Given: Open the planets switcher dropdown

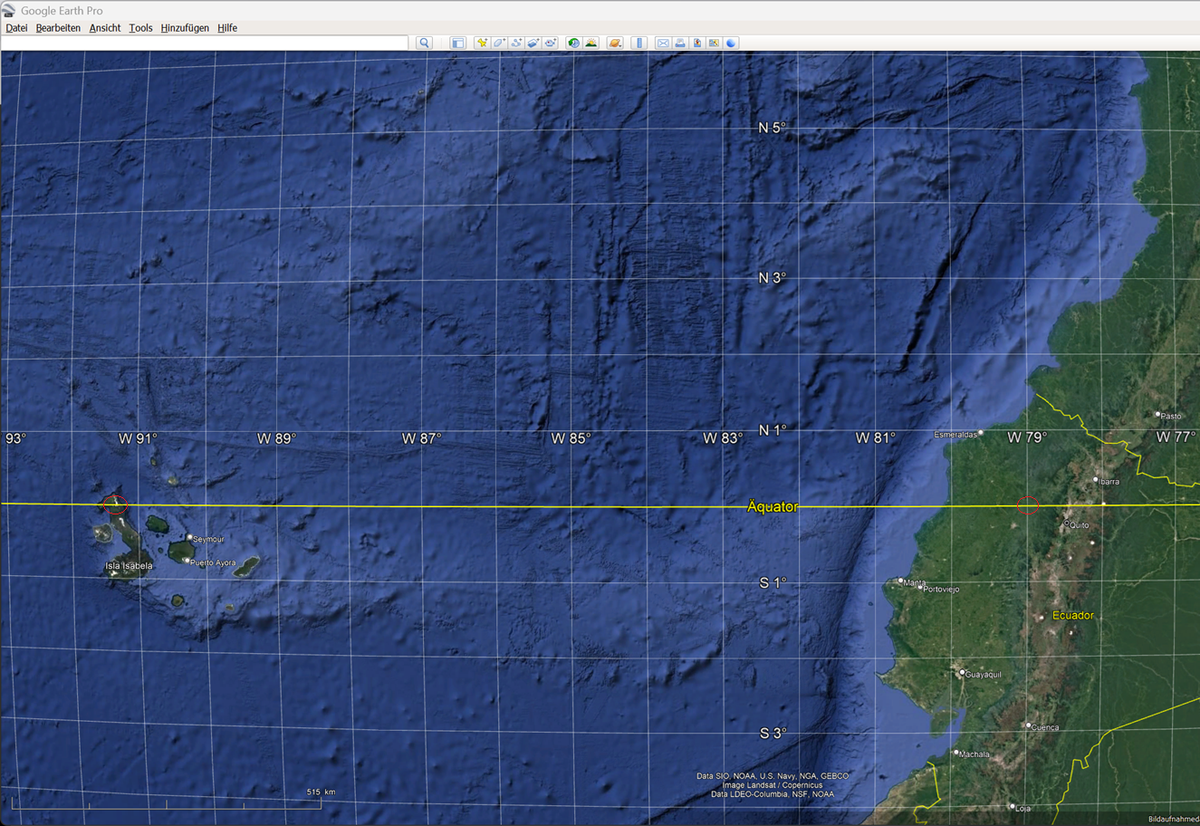Looking at the screenshot, I should tap(616, 43).
